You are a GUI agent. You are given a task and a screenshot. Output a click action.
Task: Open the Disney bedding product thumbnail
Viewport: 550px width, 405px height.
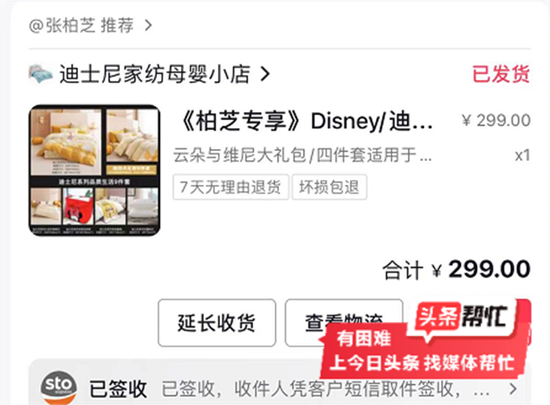[95, 170]
